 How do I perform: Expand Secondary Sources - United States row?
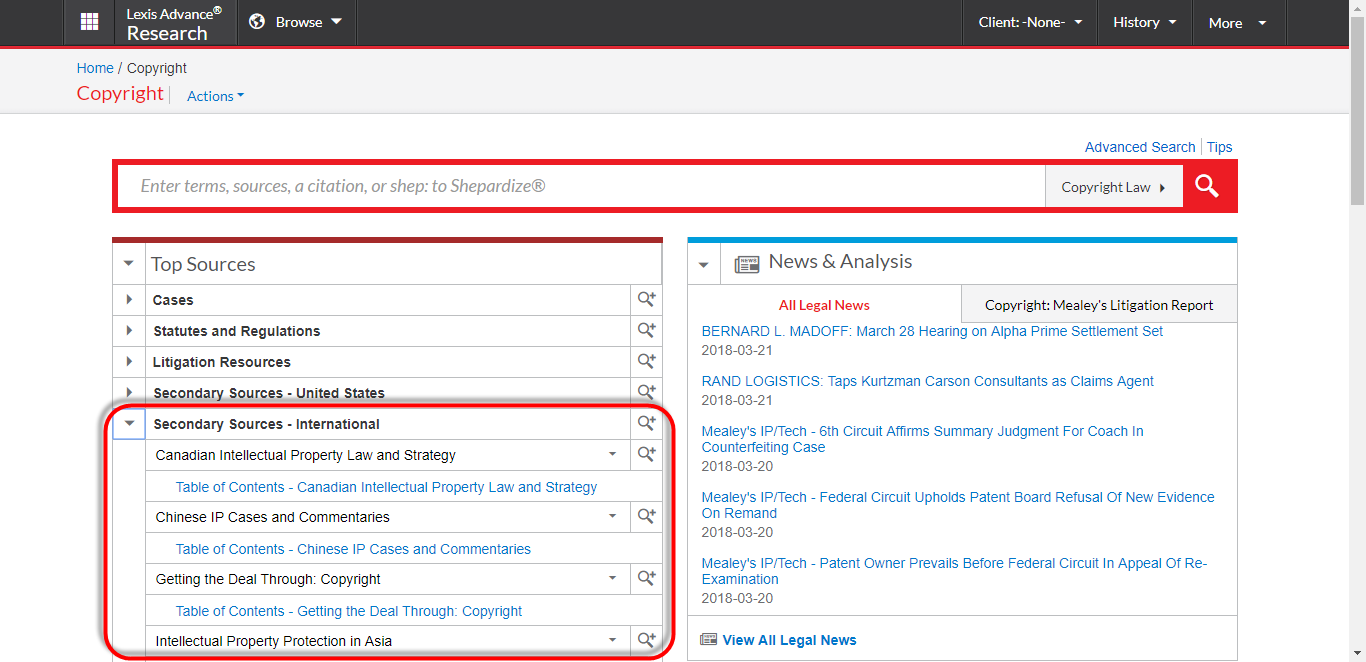click(129, 393)
